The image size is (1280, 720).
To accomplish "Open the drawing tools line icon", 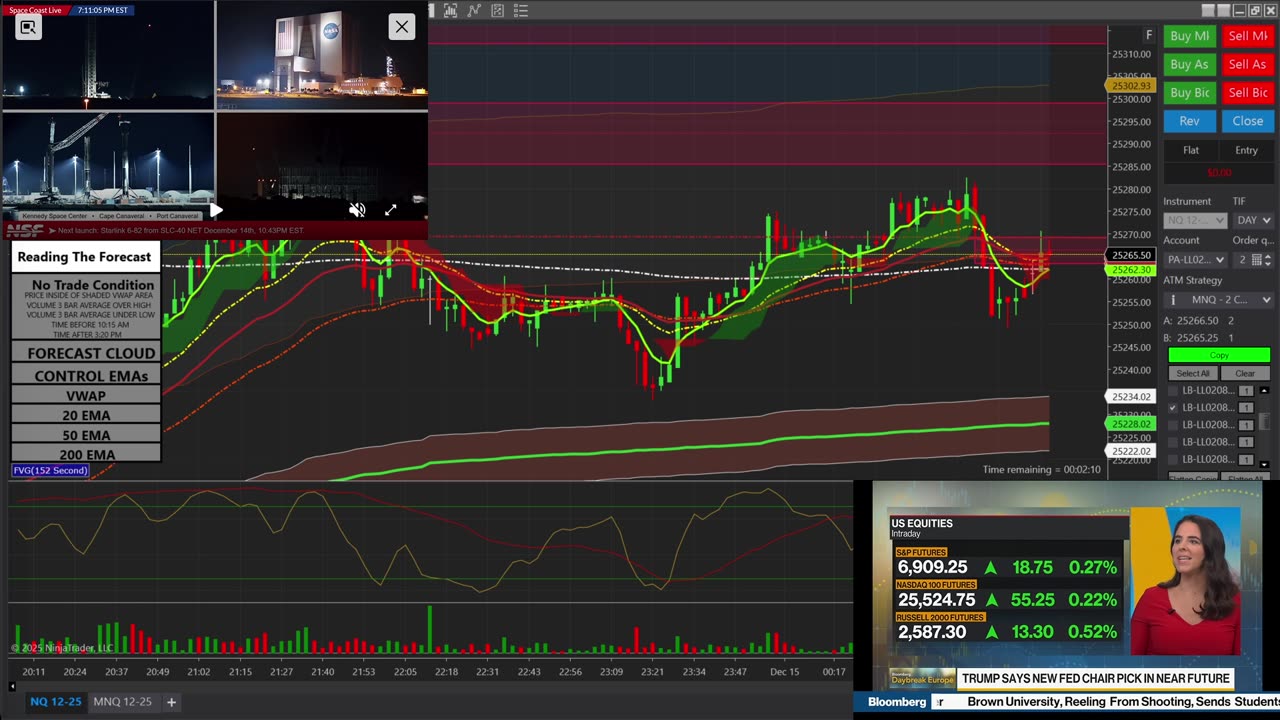I will point(474,11).
